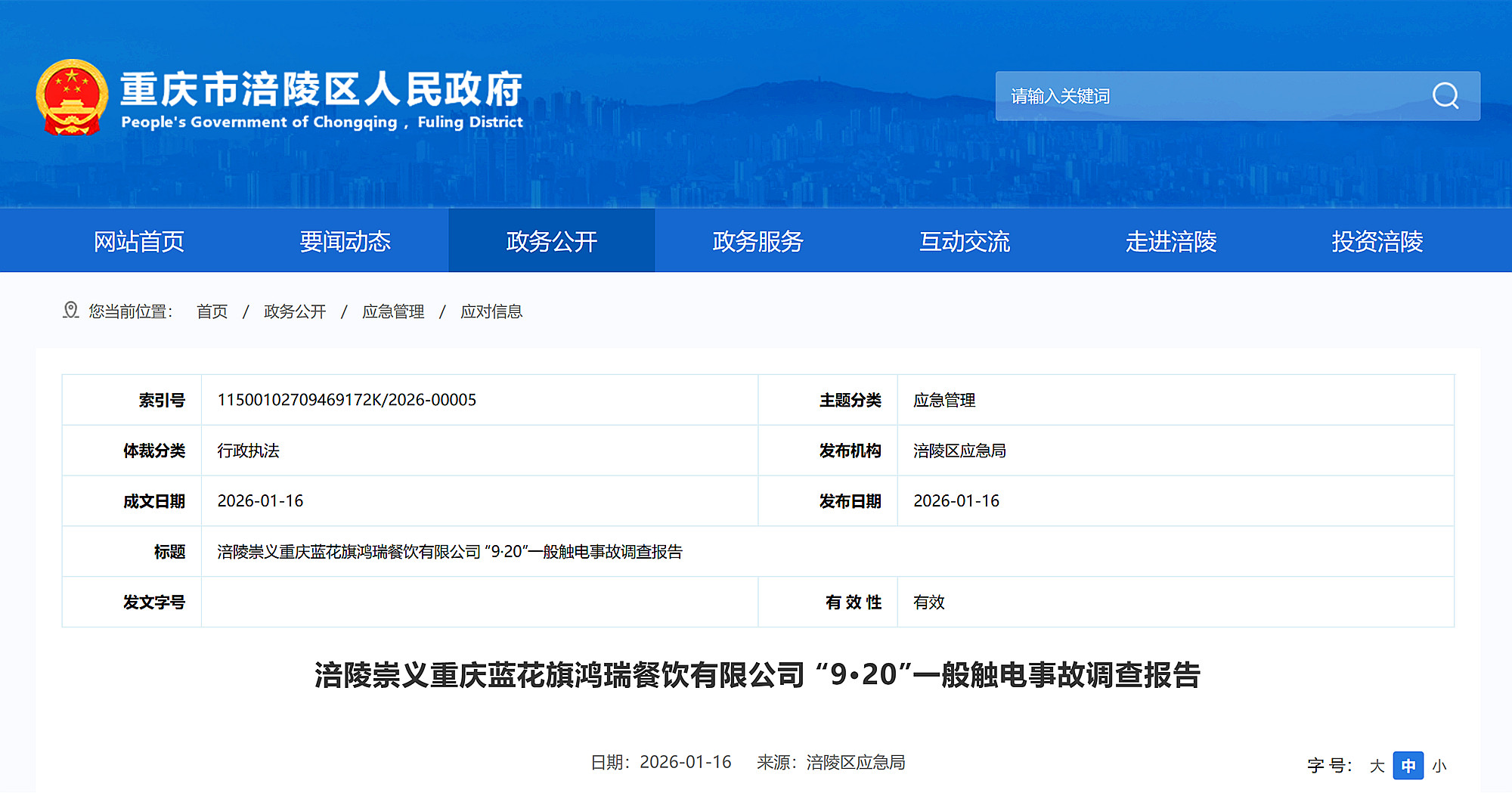Click the location pin icon in breadcrumb
This screenshot has height=793, width=1512.
[x=70, y=311]
